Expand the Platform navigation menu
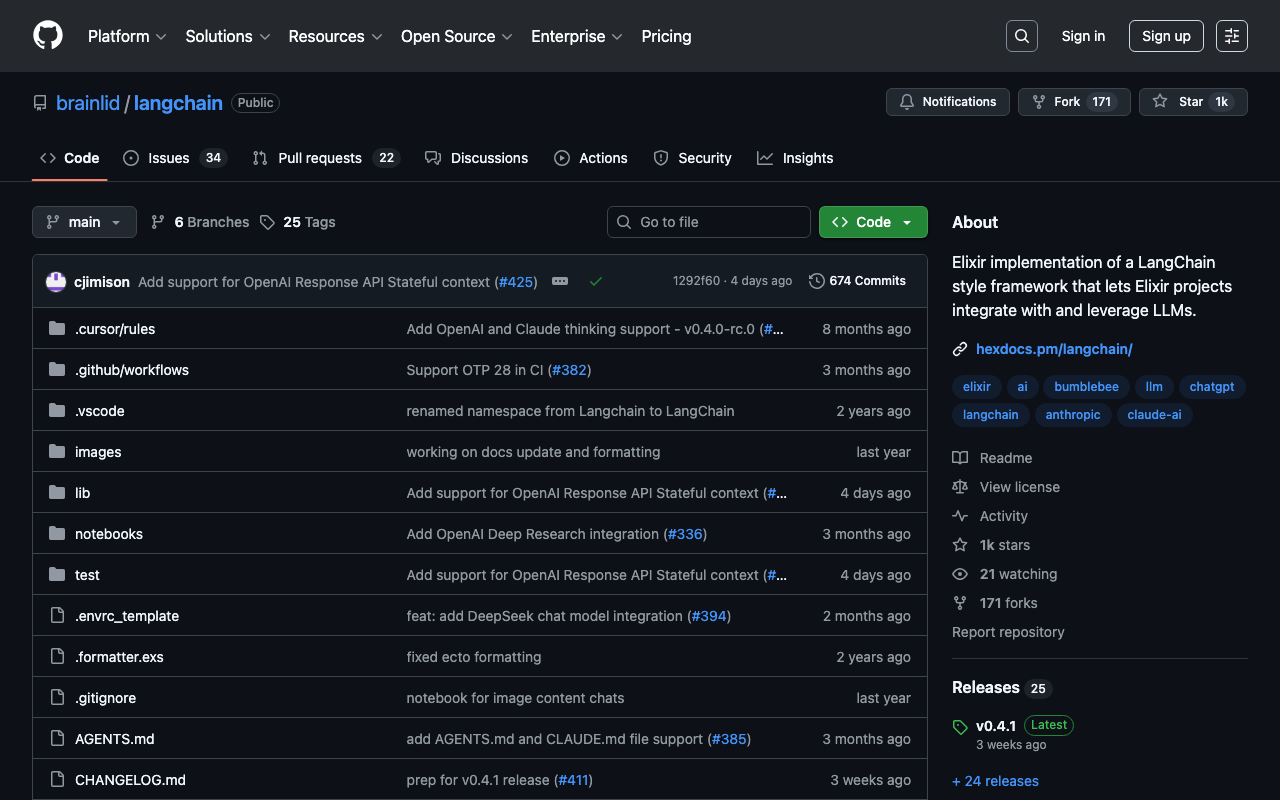 (128, 36)
